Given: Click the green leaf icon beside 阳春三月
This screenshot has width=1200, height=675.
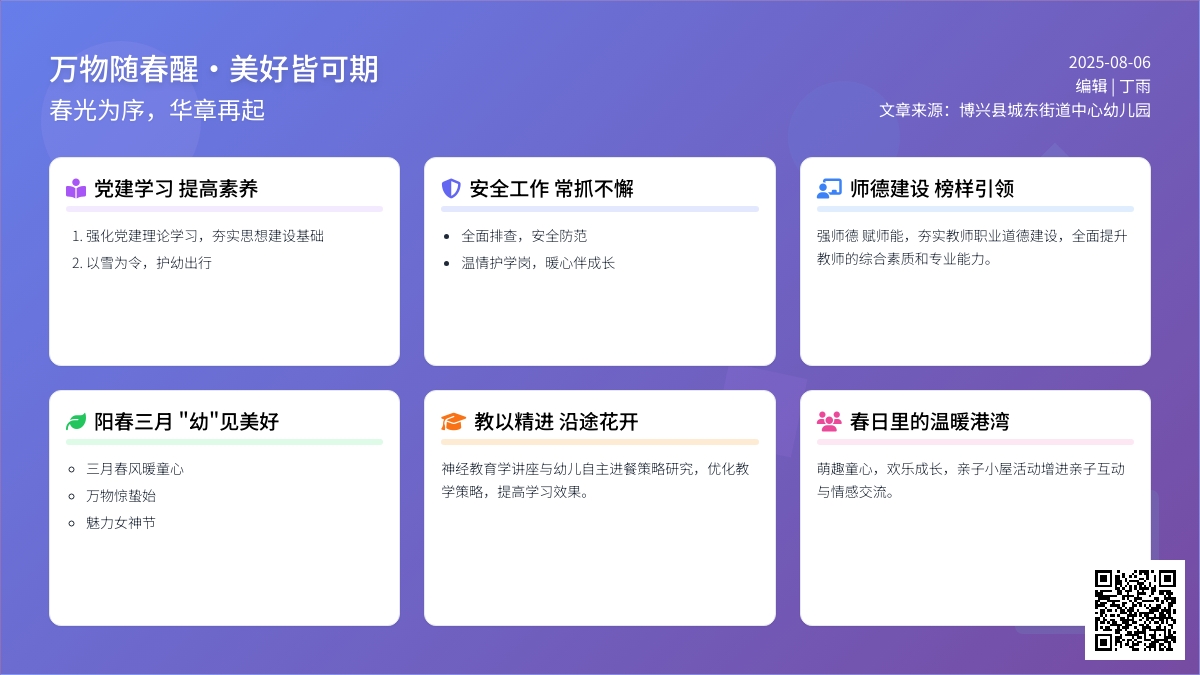Looking at the screenshot, I should 76,422.
